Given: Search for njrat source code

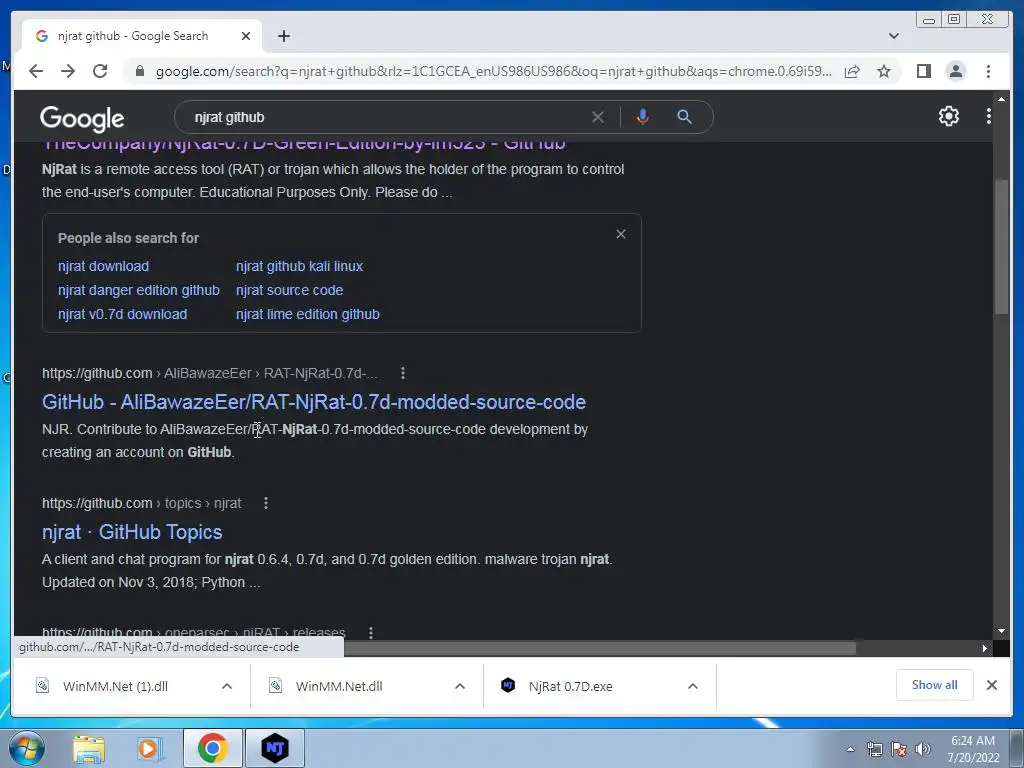Looking at the screenshot, I should [289, 290].
